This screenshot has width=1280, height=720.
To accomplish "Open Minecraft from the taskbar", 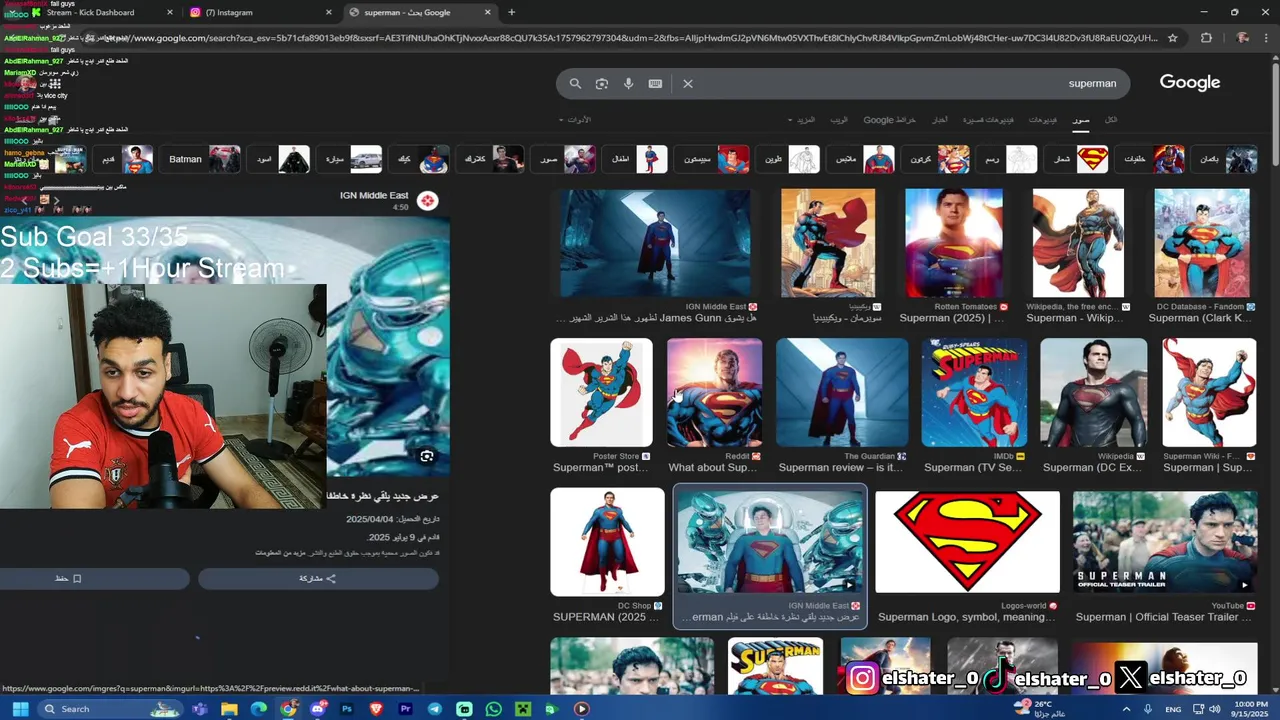I will (522, 709).
